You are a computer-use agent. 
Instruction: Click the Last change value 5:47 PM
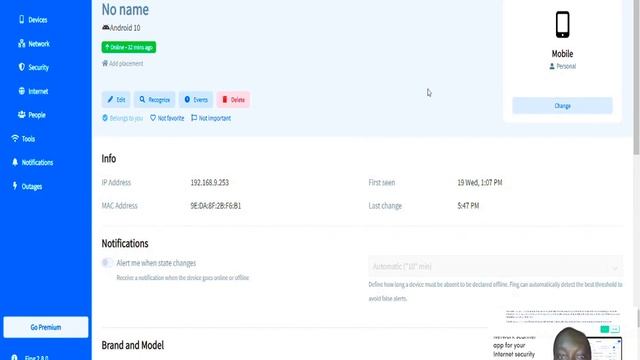468,206
